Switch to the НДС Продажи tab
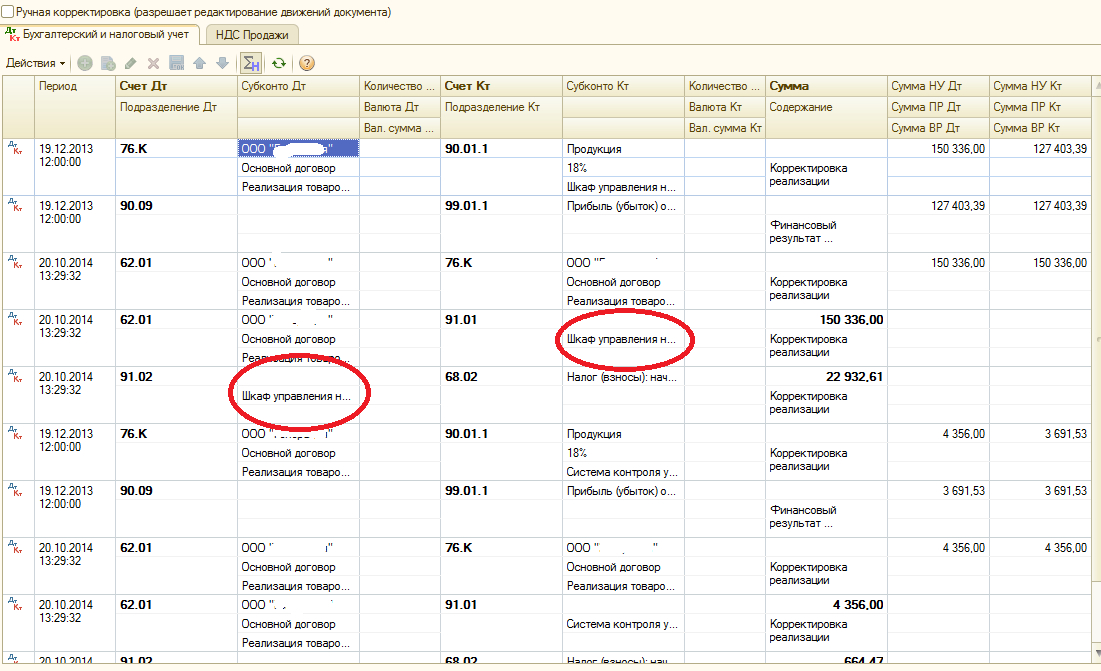Image resolution: width=1101 pixels, height=671 pixels. click(x=252, y=35)
